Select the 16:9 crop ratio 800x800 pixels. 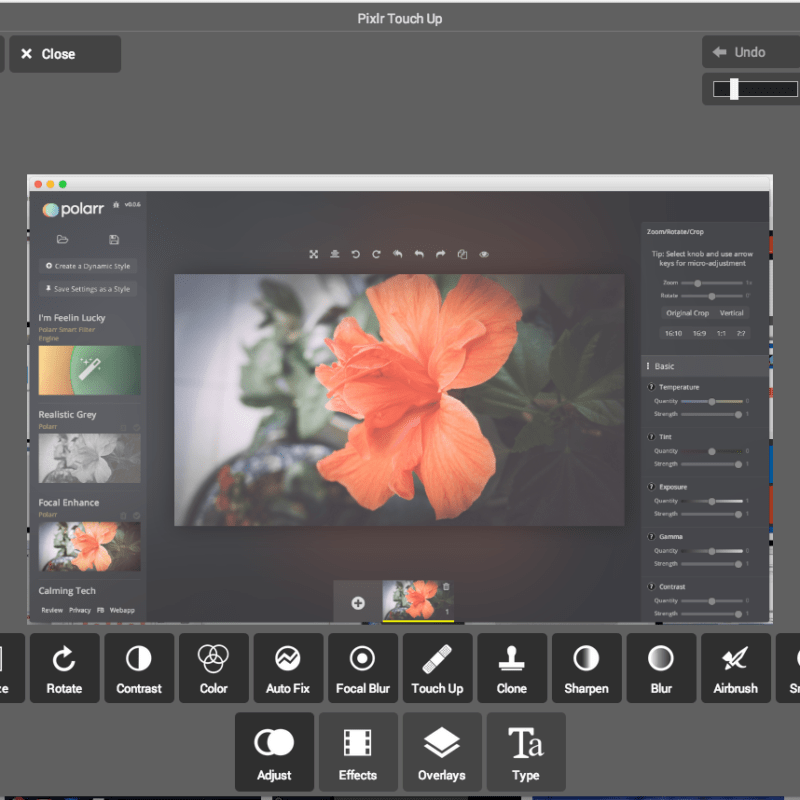[699, 334]
